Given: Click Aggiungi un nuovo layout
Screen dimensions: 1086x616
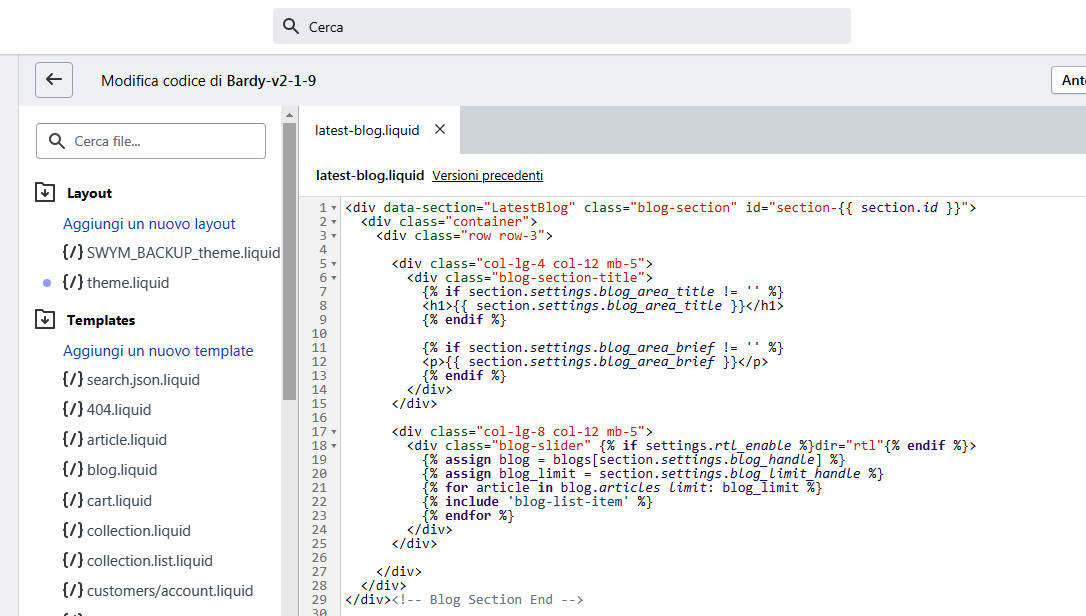Looking at the screenshot, I should pyautogui.click(x=149, y=224).
